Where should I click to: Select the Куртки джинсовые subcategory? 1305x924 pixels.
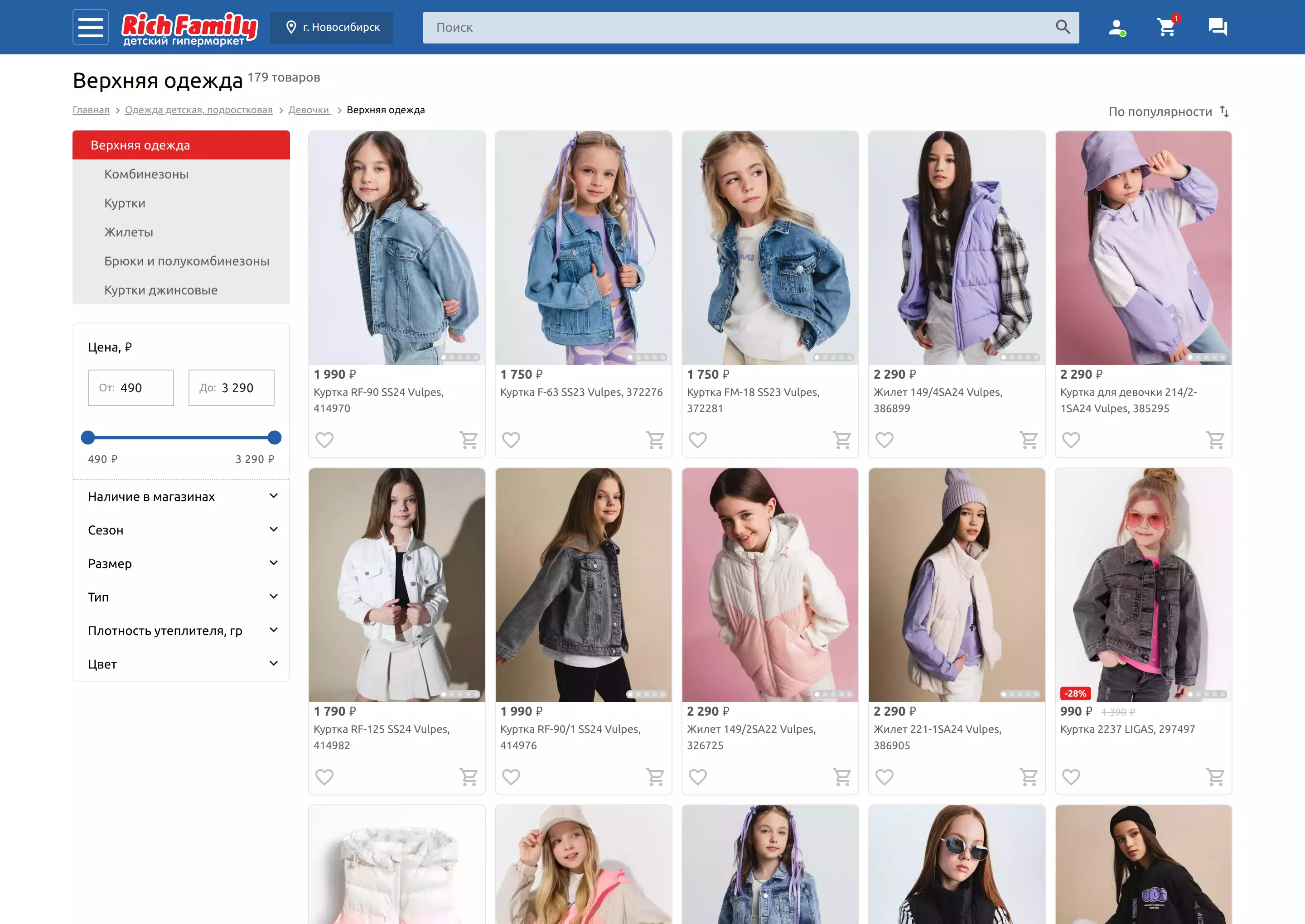pyautogui.click(x=181, y=290)
